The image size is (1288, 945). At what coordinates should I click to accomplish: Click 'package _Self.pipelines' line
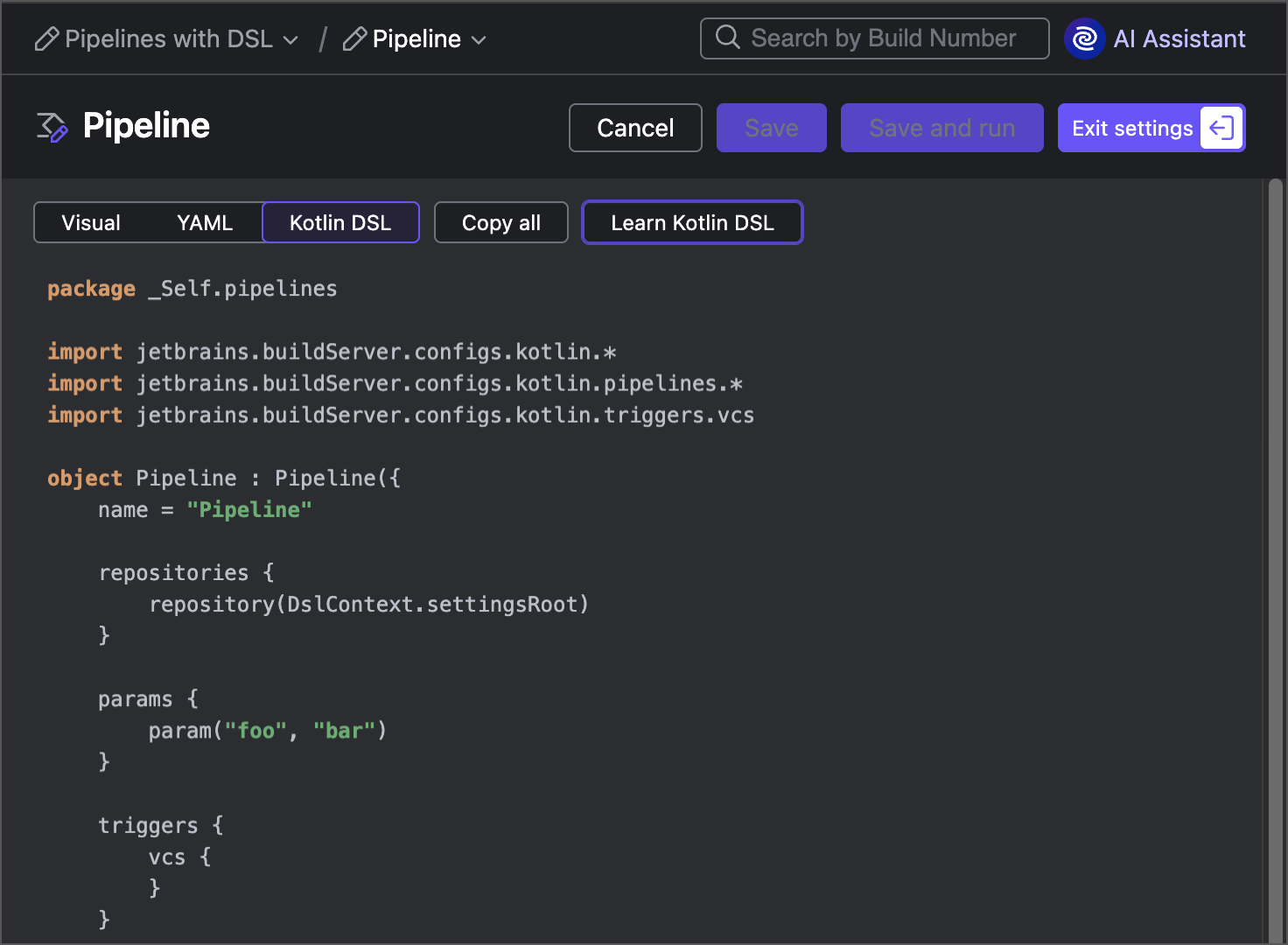pyautogui.click(x=192, y=289)
